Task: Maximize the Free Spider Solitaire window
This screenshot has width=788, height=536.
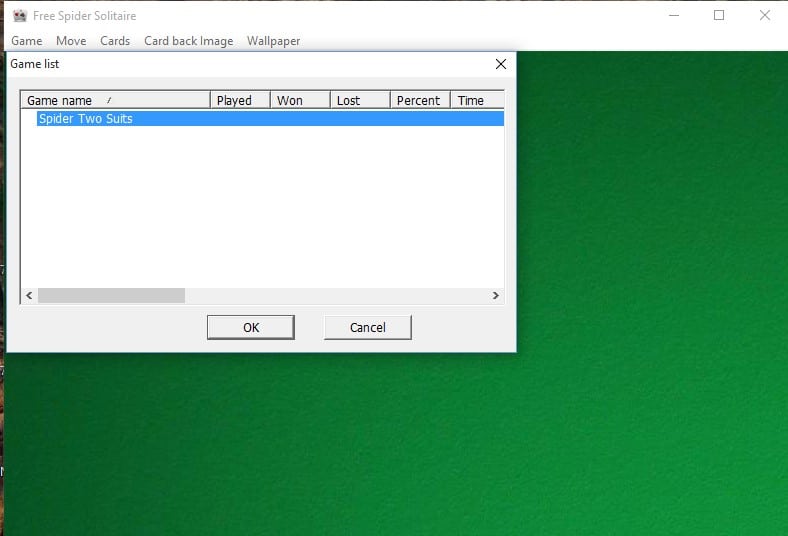Action: (x=719, y=16)
